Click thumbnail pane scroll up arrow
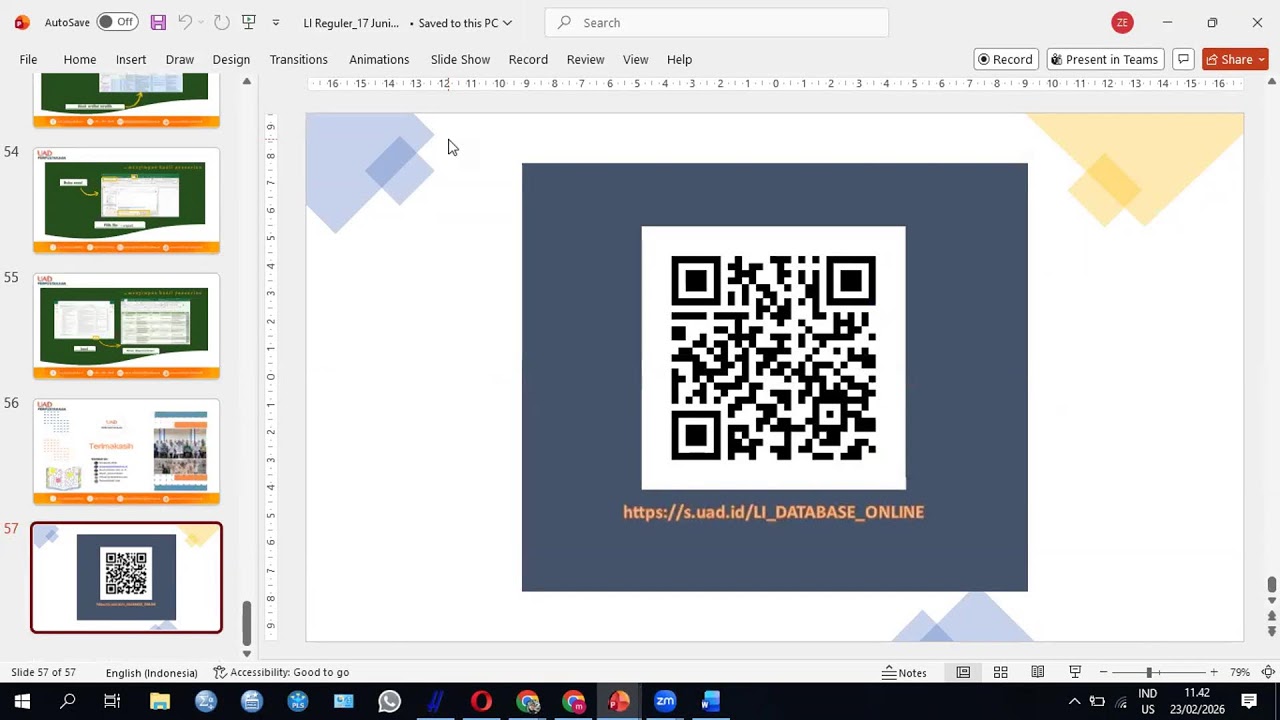Viewport: 1280px width, 720px height. pos(247,81)
